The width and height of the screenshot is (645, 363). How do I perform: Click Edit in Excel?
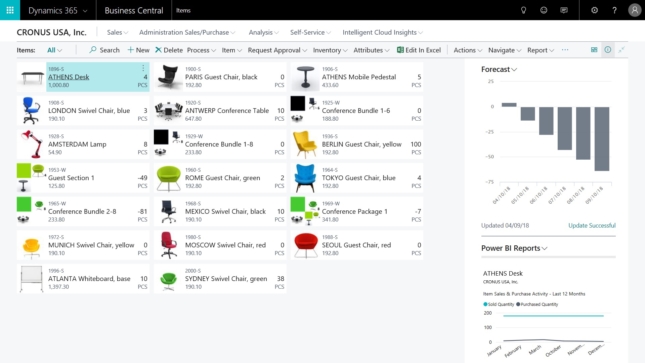(419, 50)
